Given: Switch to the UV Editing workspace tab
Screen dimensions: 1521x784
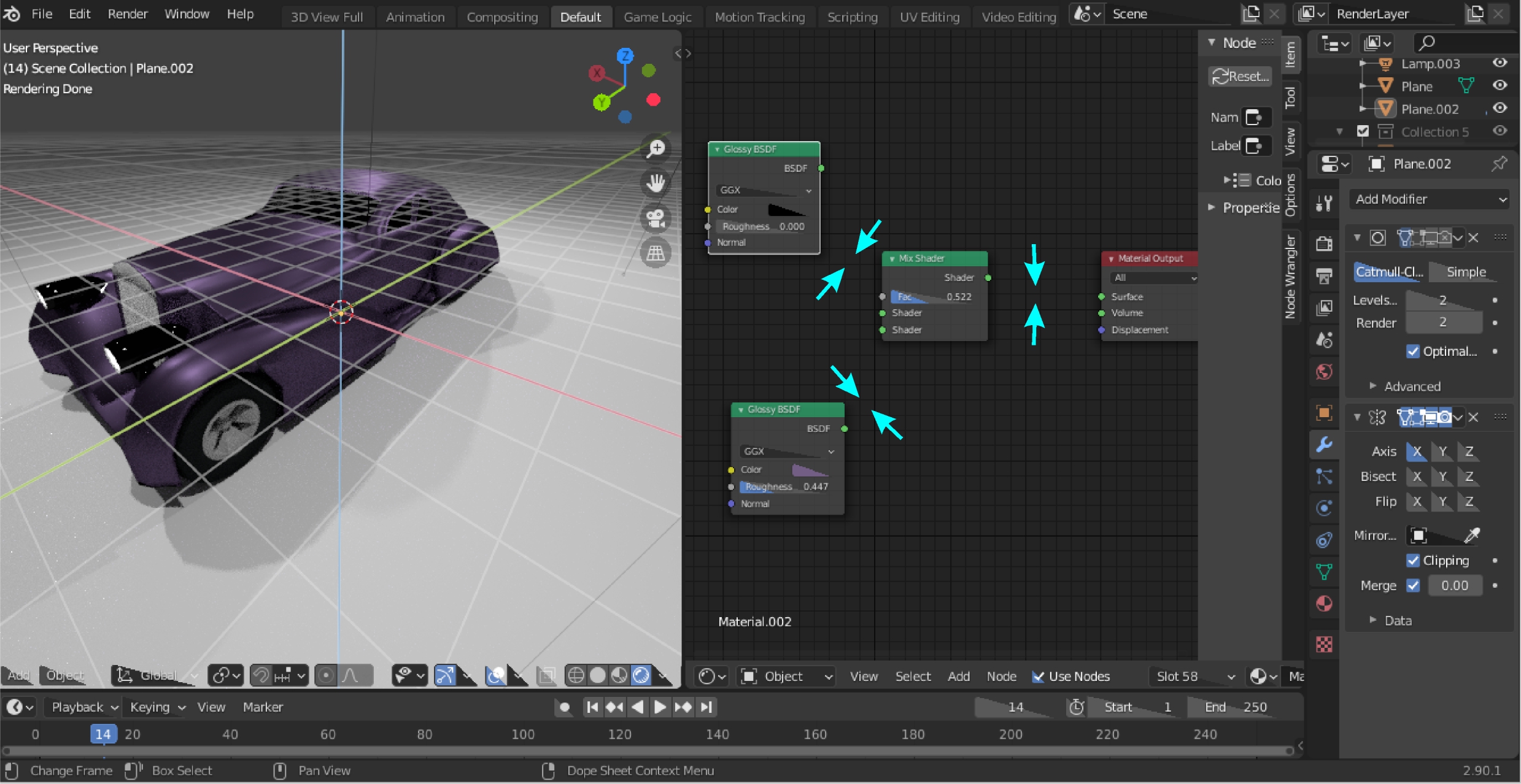Looking at the screenshot, I should (929, 17).
